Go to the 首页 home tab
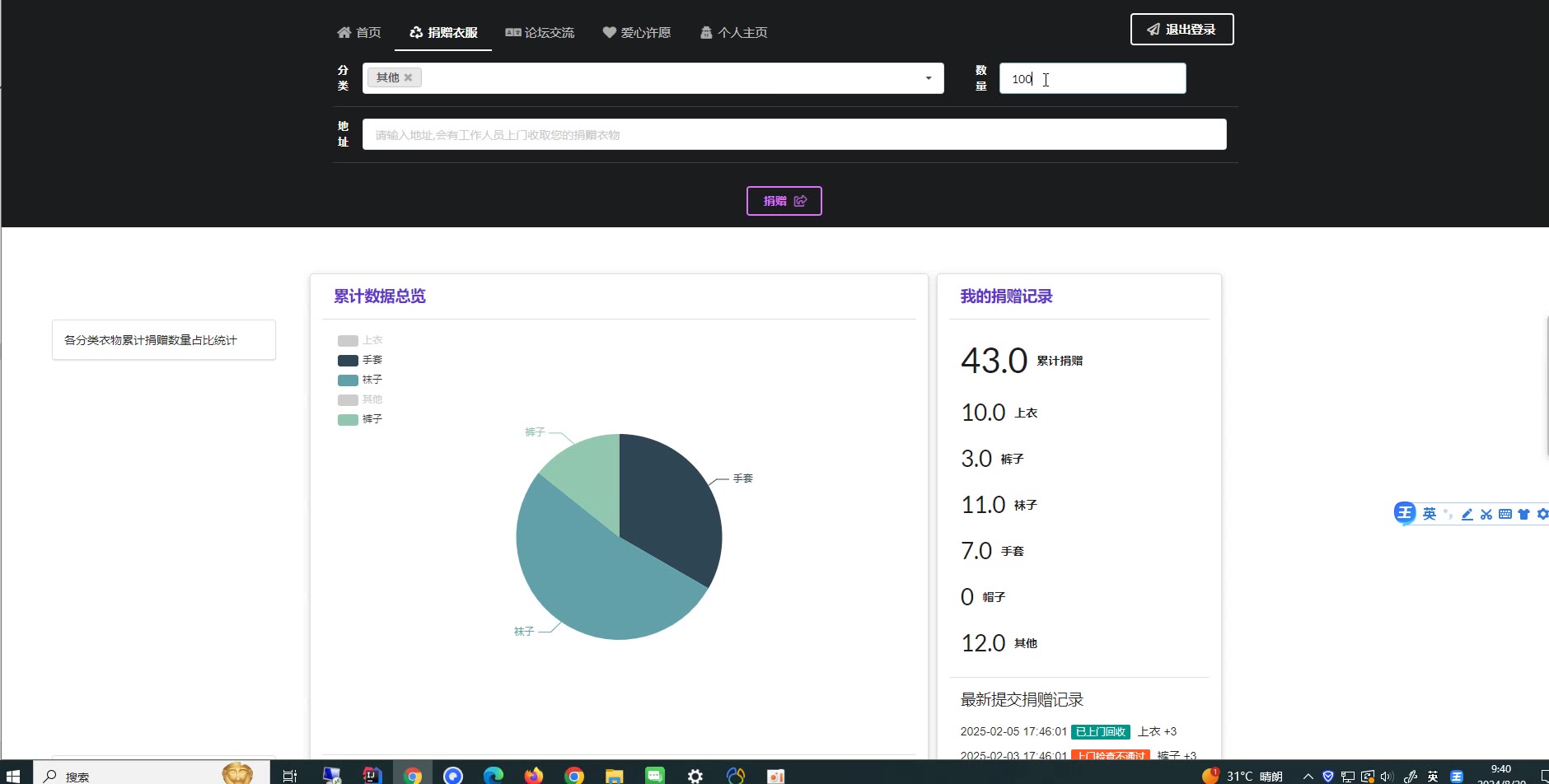This screenshot has height=784, width=1549. [359, 32]
